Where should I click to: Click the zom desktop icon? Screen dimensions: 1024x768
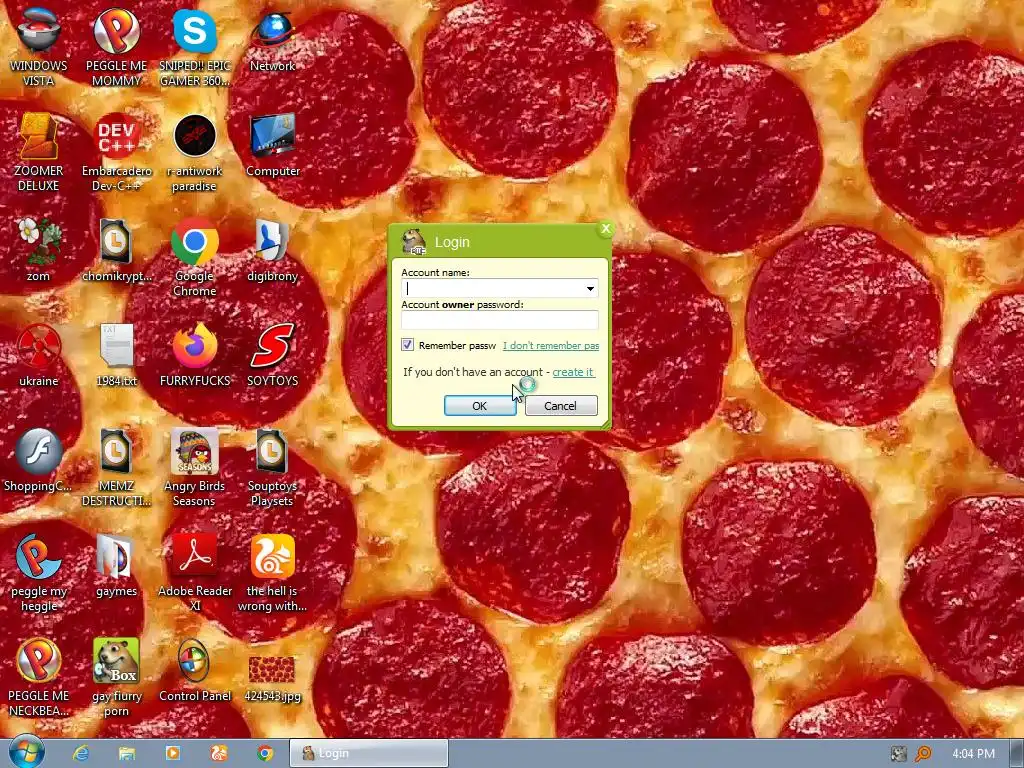click(38, 249)
